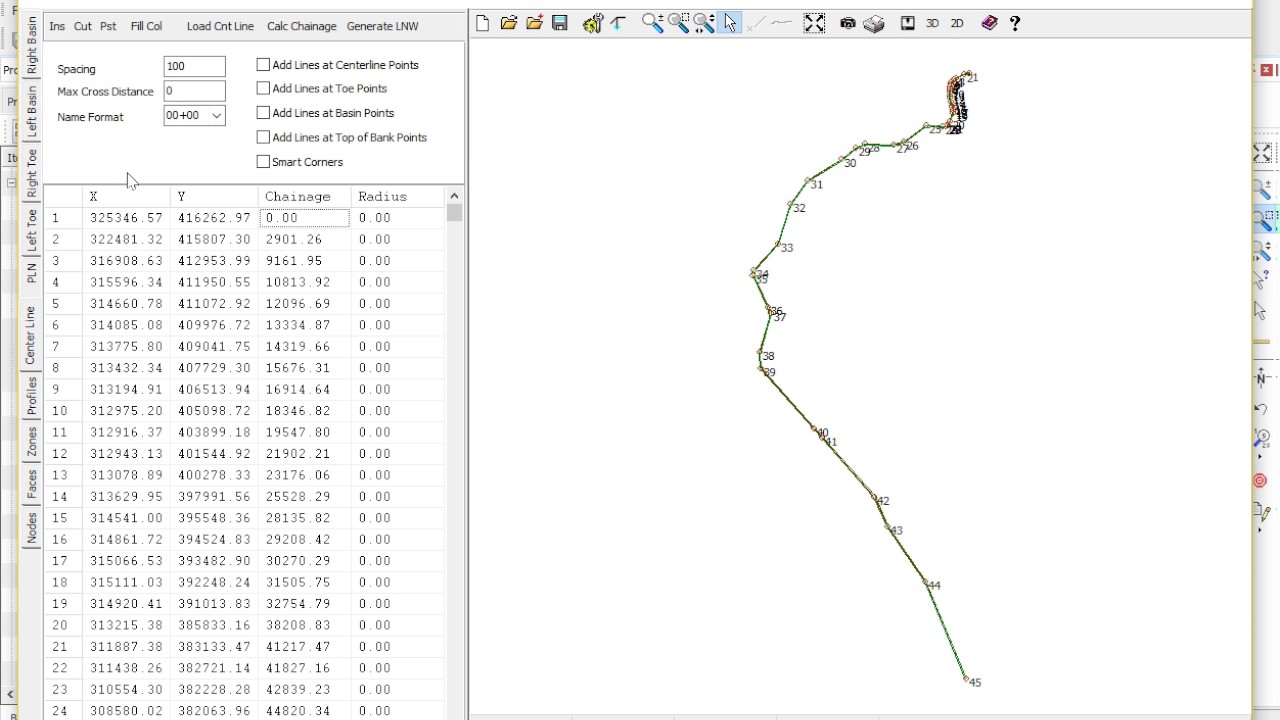Check Add Lines at Top of Bank Points
Screen dimensions: 1280x720
263,137
